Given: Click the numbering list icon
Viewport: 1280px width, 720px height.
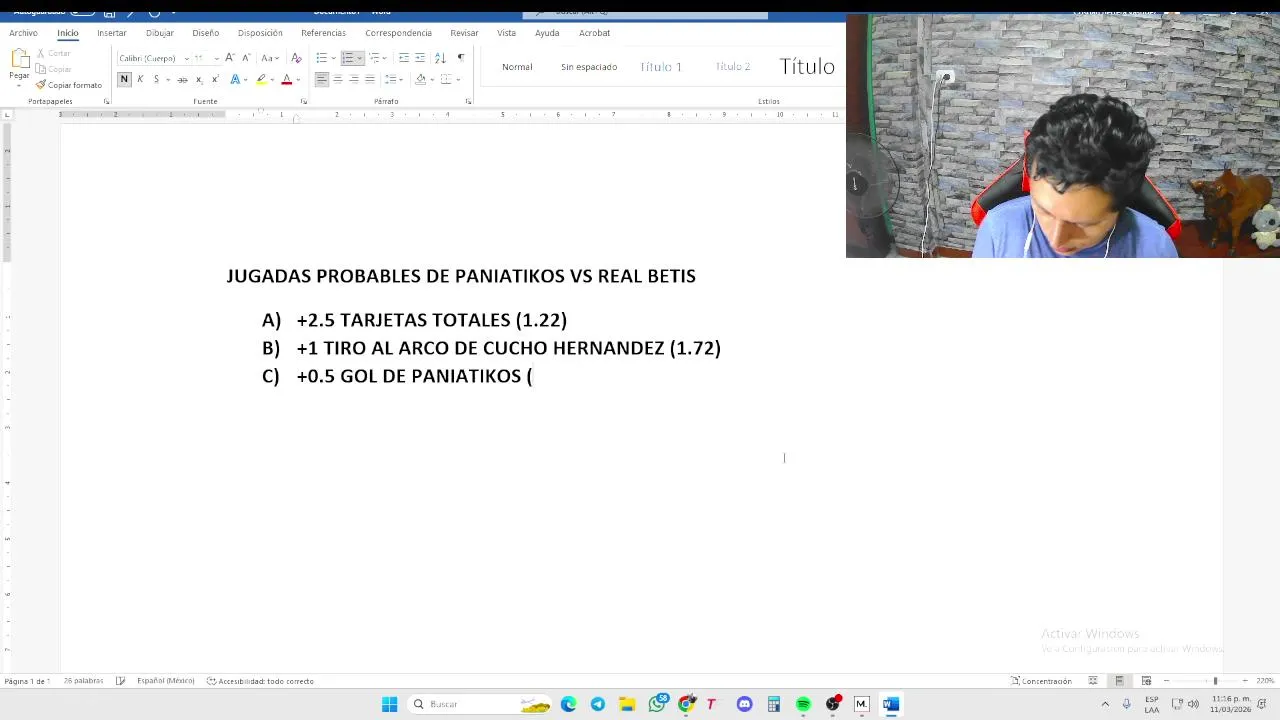Looking at the screenshot, I should tap(347, 58).
